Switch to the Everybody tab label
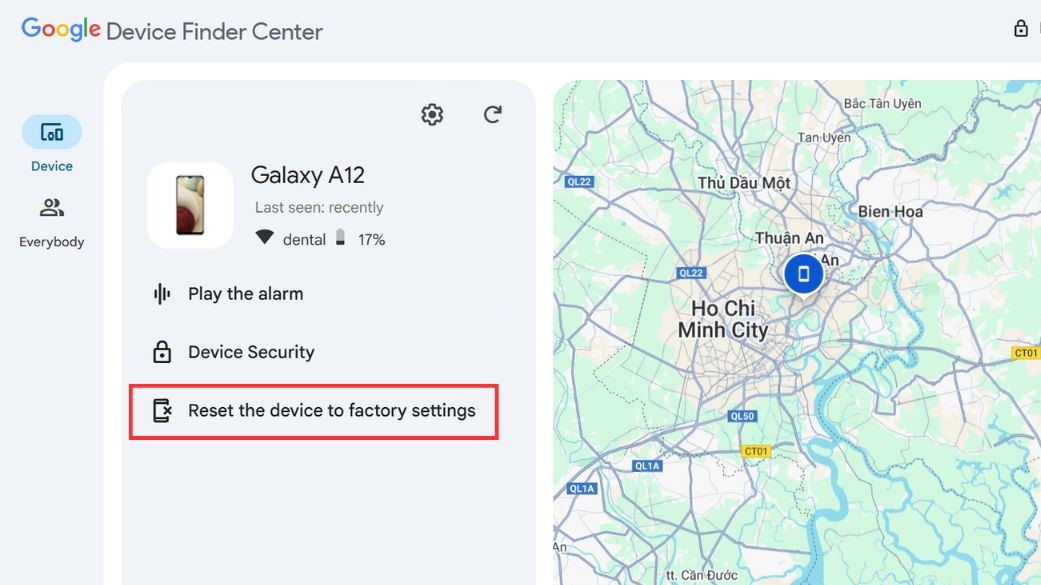 coord(52,242)
